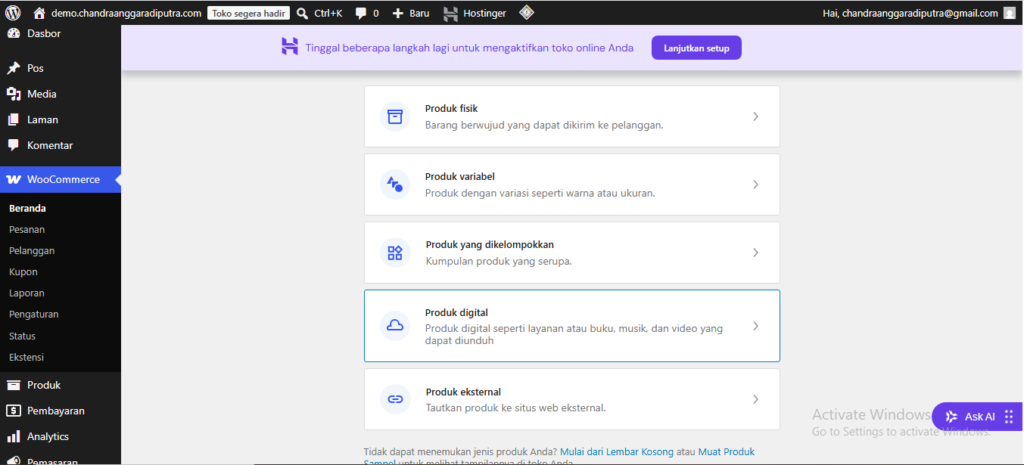Viewport: 1024px width, 465px height.
Task: Click the Hostinger logo in the purple banner
Action: [289, 46]
